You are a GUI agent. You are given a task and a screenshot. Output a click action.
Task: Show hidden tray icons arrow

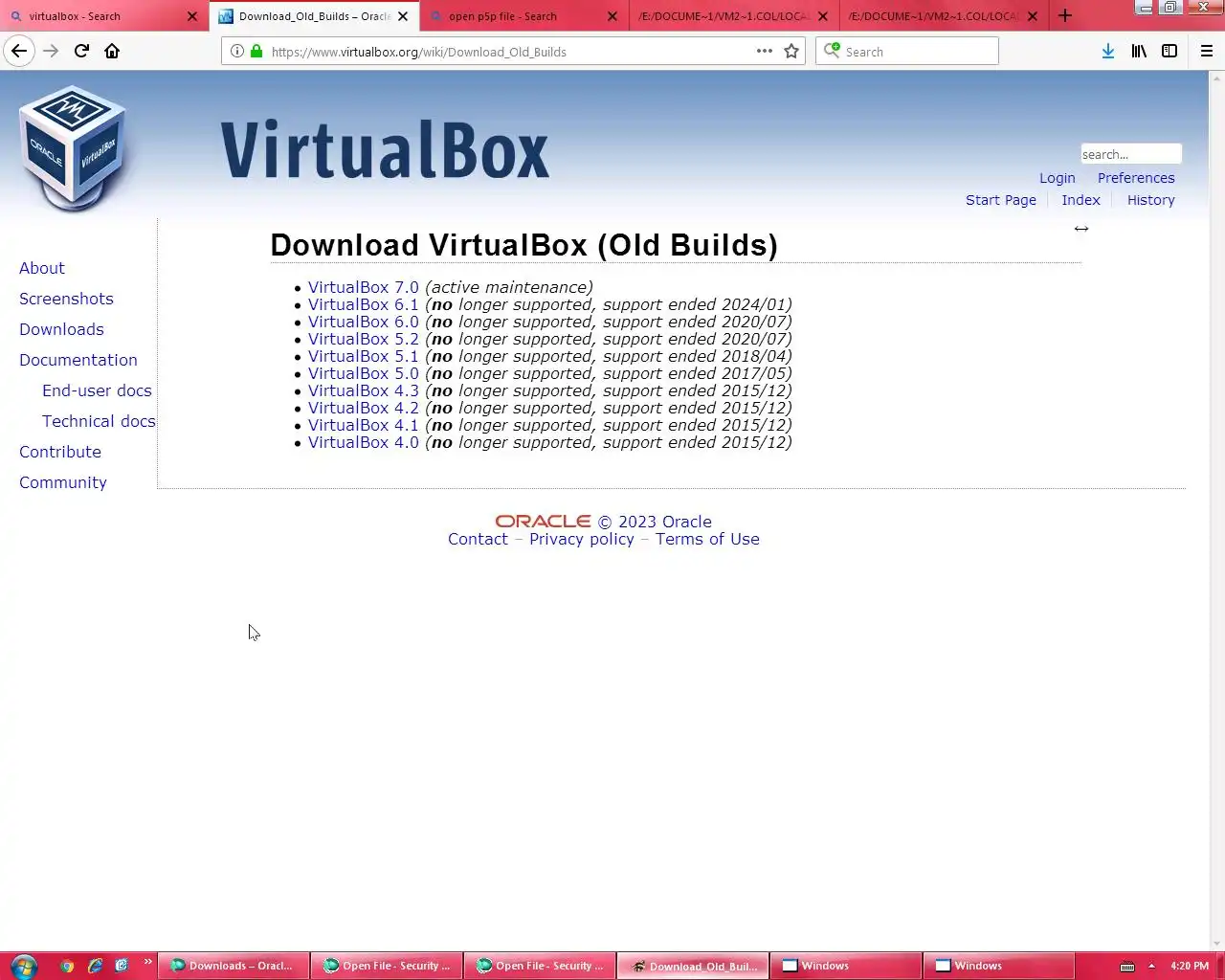click(x=1151, y=966)
